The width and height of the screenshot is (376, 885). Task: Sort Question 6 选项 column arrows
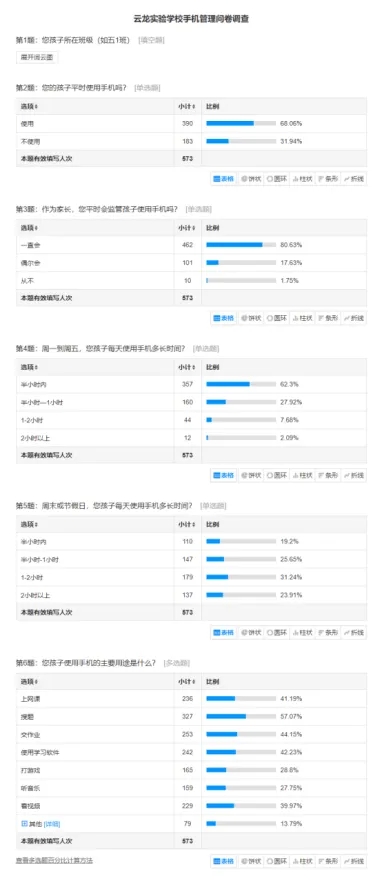(37, 681)
